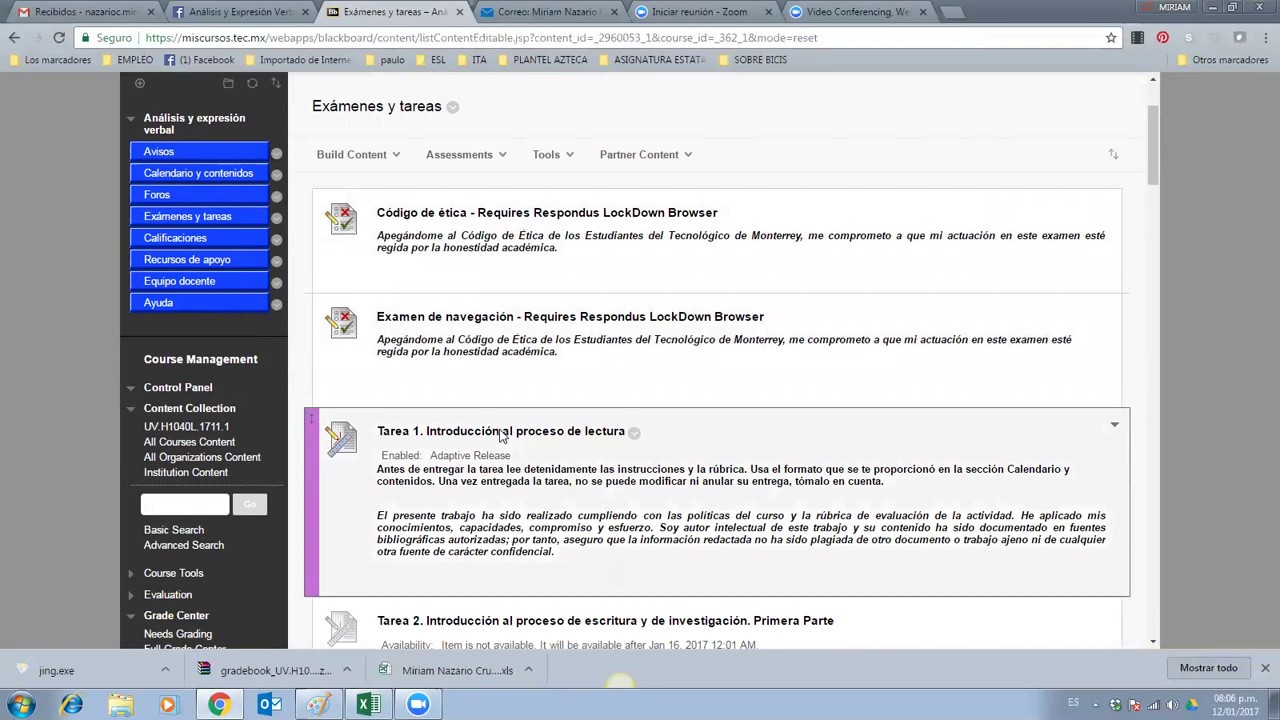1280x720 pixels.
Task: Open the Examen de navegación test link
Action: pos(570,317)
